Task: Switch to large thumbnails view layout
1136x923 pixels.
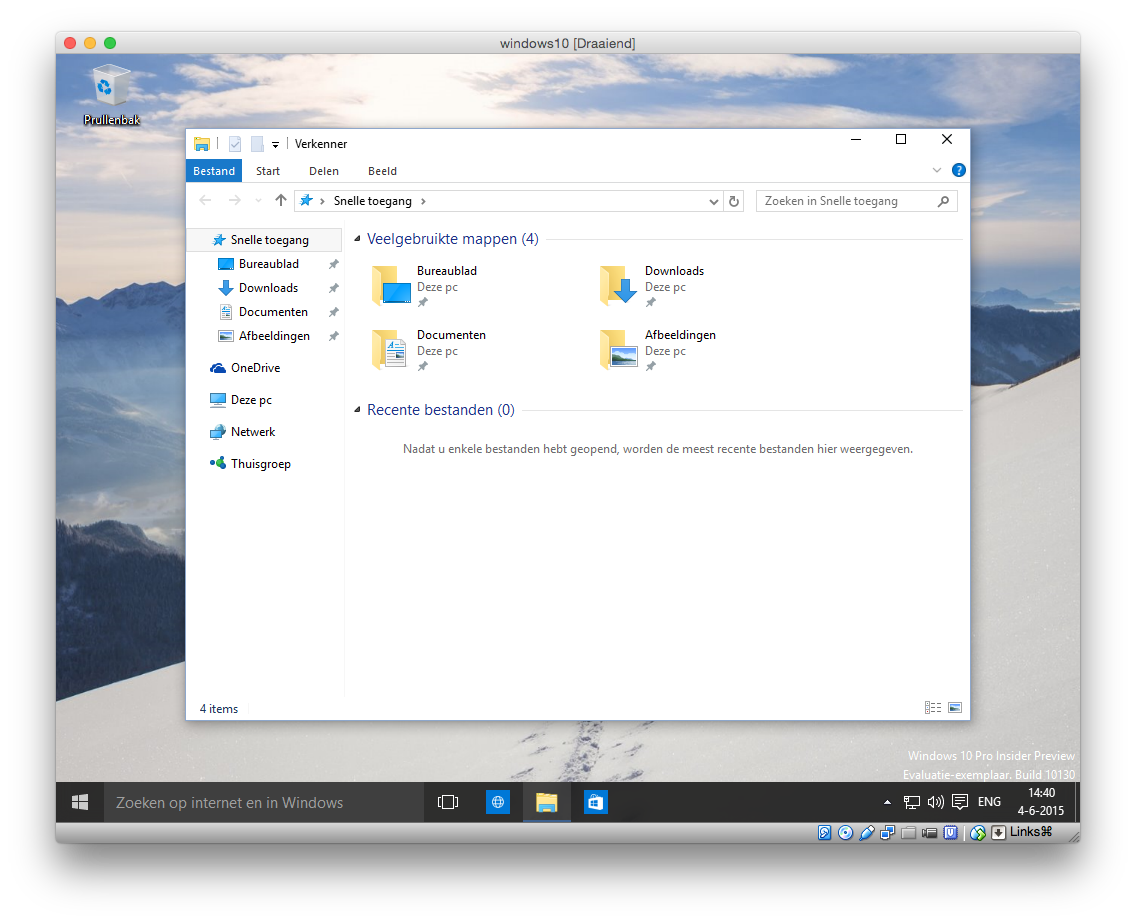Action: coord(955,708)
